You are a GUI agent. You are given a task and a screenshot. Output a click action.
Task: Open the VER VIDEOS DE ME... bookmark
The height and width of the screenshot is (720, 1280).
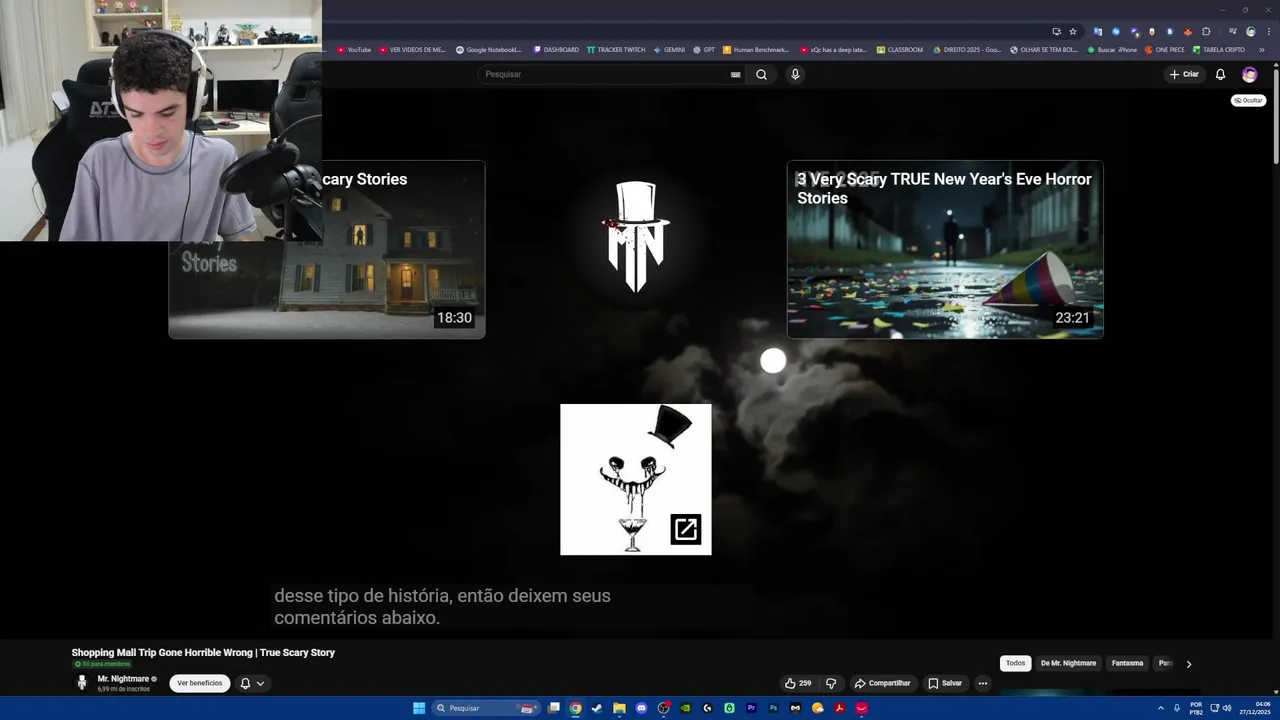coord(412,49)
